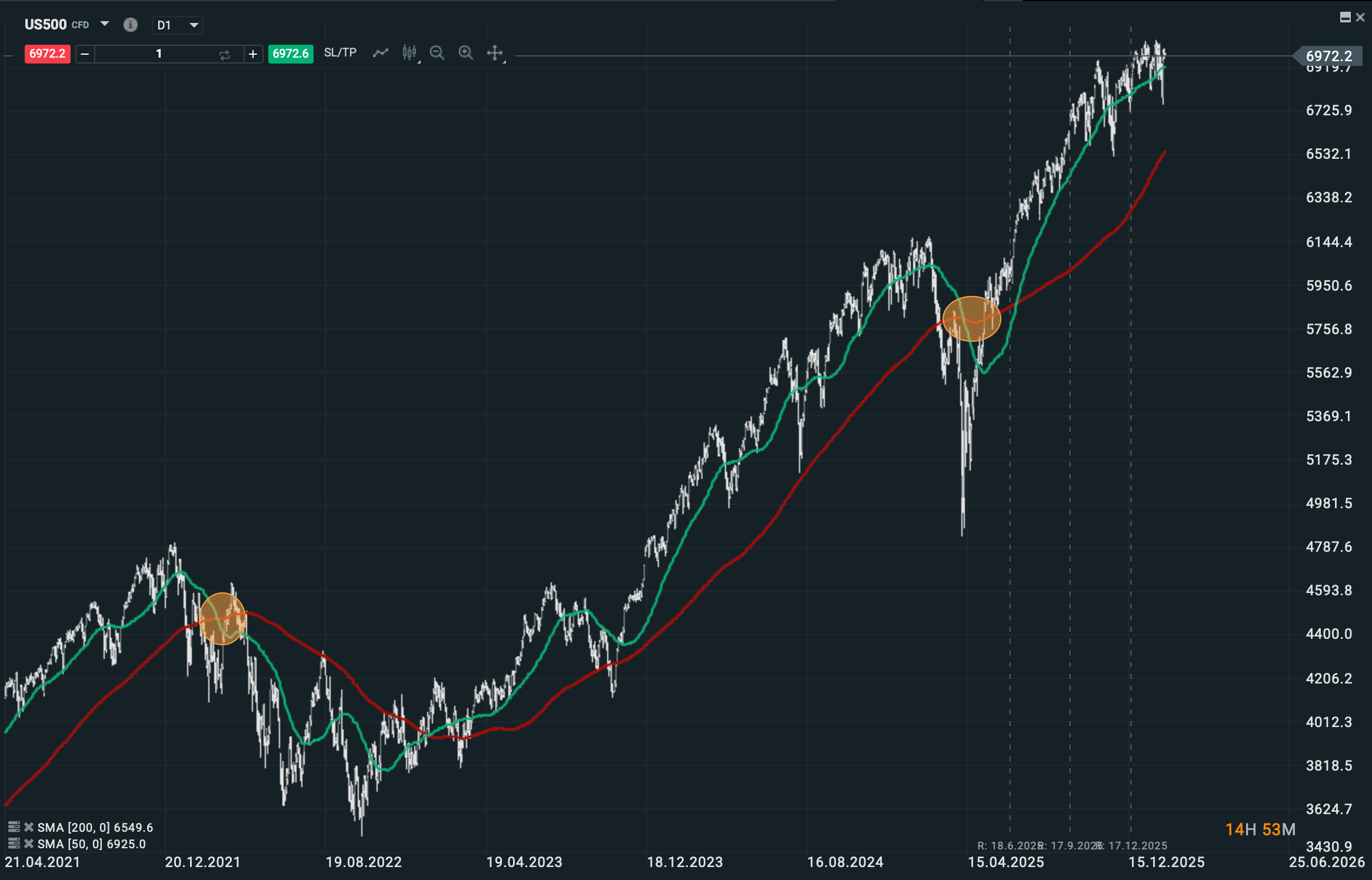The width and height of the screenshot is (1372, 880).
Task: Click the green buy price 6972.6
Action: (291, 54)
